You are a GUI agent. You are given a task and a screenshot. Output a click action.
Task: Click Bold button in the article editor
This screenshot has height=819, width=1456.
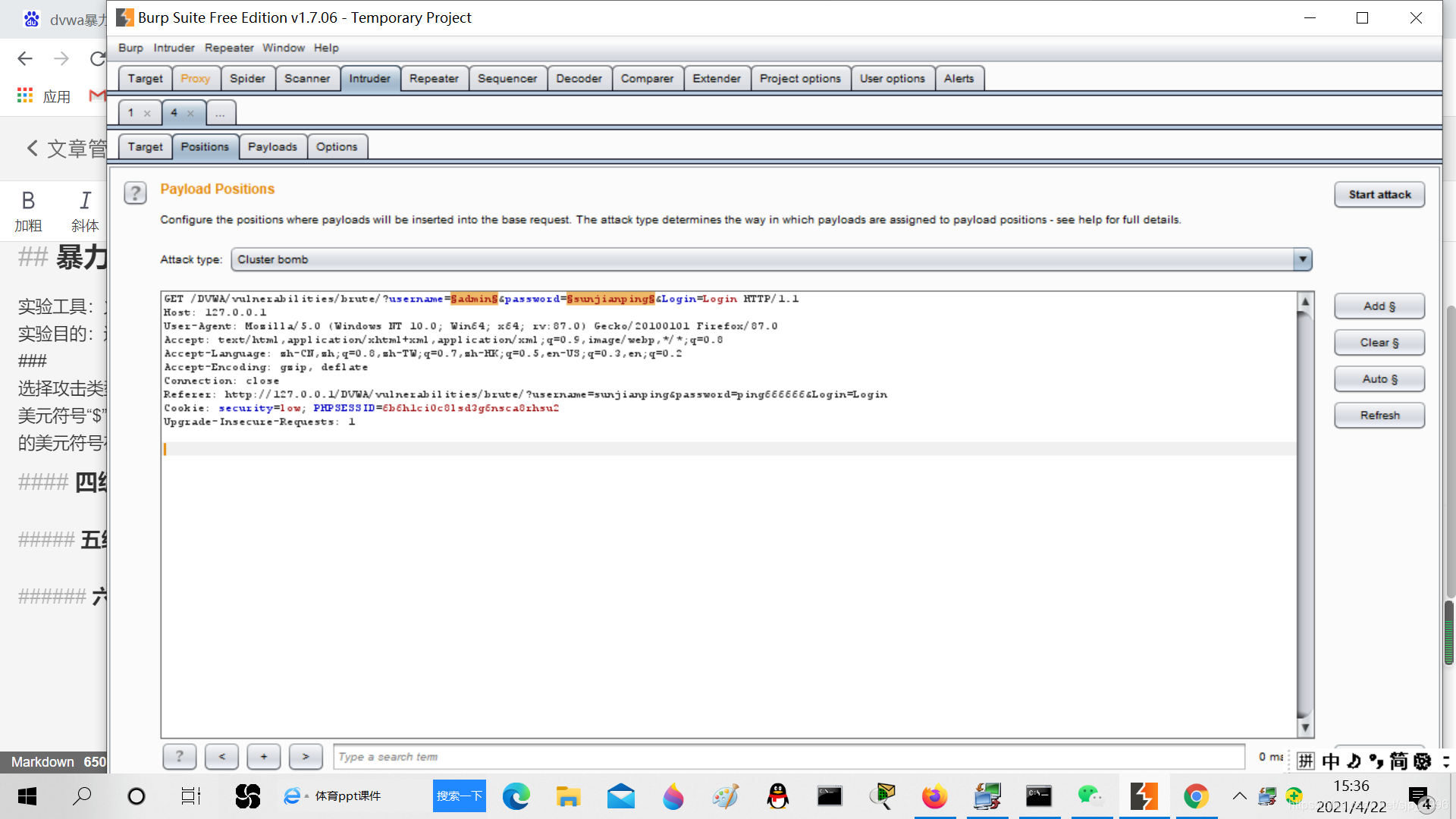click(28, 210)
